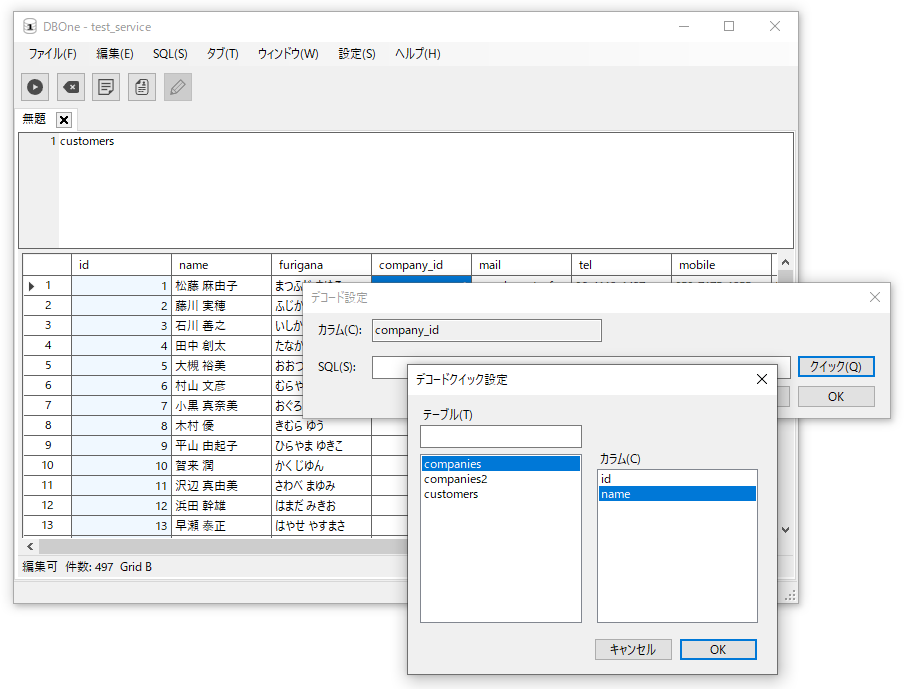Click the テーブル(T) filter text field
This screenshot has height=689, width=907.
[500, 436]
